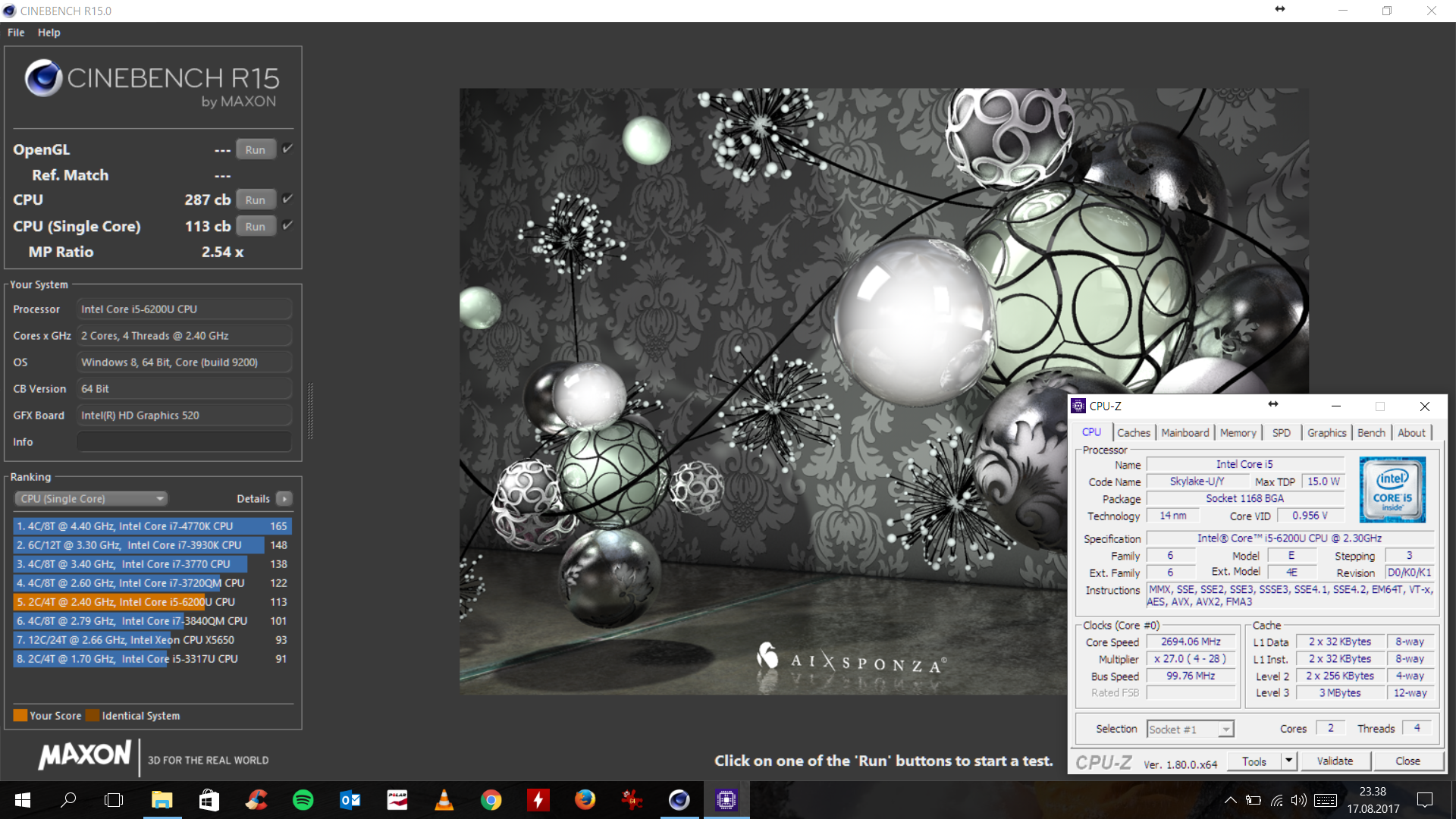This screenshot has width=1456, height=819.
Task: Run the OpenGL benchmark
Action: [x=256, y=149]
